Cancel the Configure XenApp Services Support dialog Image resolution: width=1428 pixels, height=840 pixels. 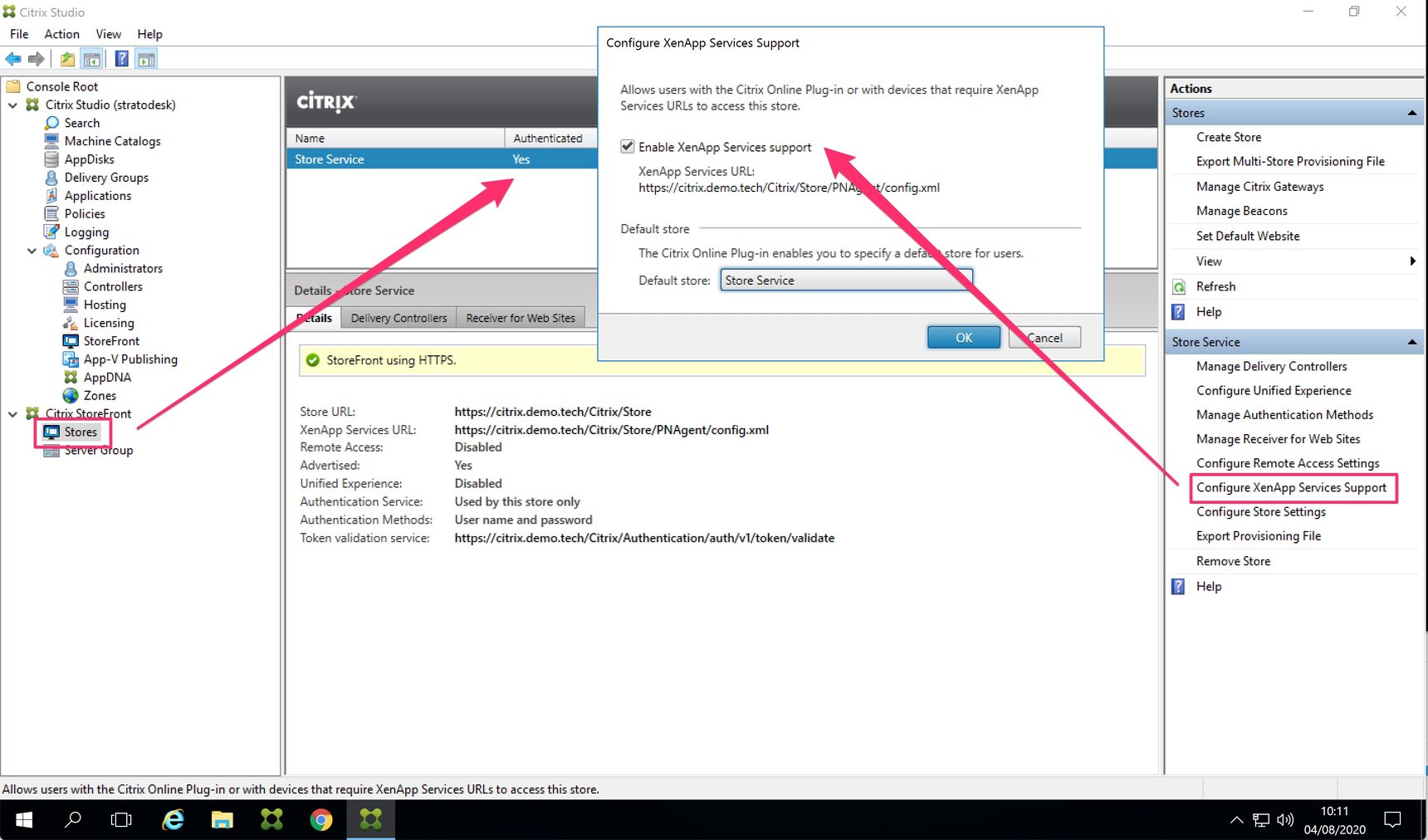1044,337
